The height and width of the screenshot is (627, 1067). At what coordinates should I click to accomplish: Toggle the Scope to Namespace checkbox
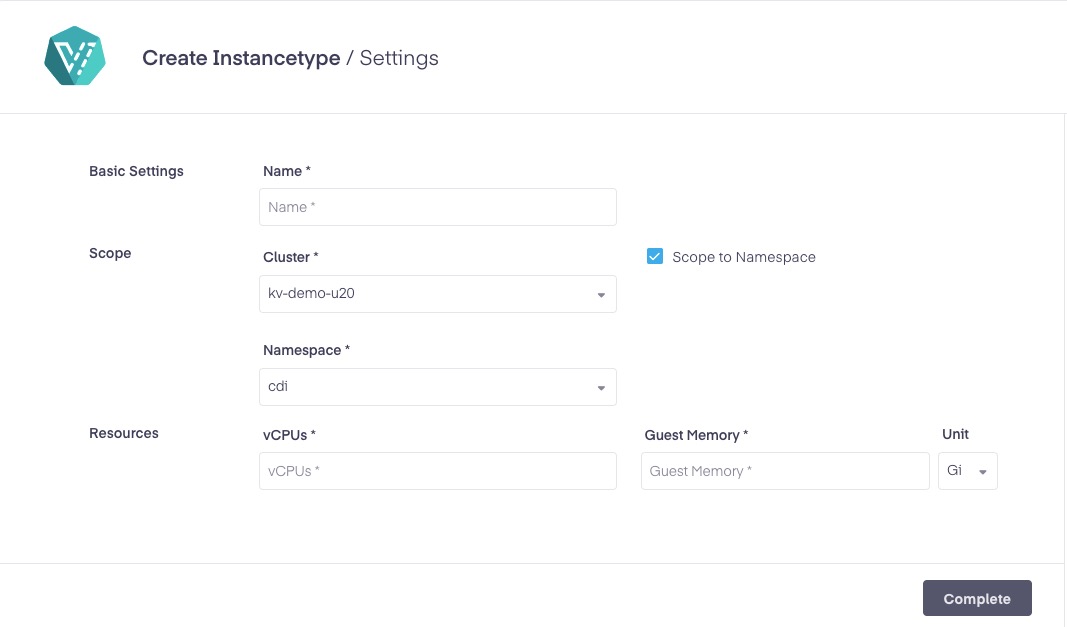(x=655, y=257)
